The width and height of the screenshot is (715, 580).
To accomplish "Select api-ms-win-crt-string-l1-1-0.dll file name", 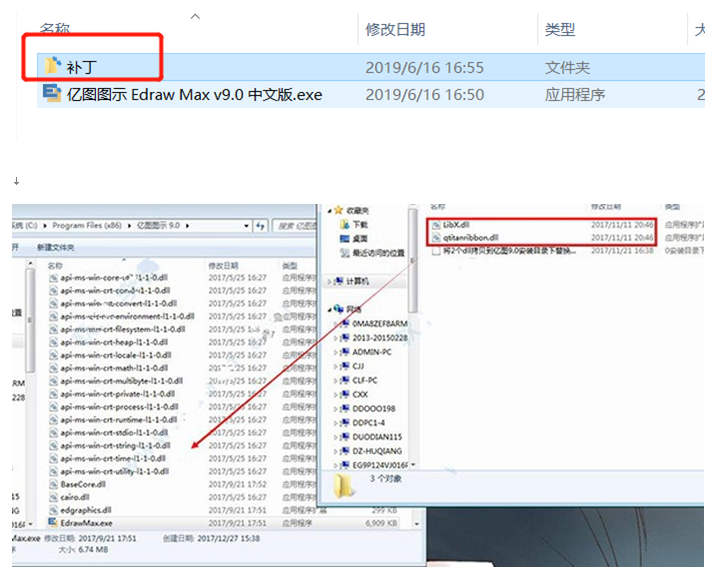I will (x=115, y=445).
